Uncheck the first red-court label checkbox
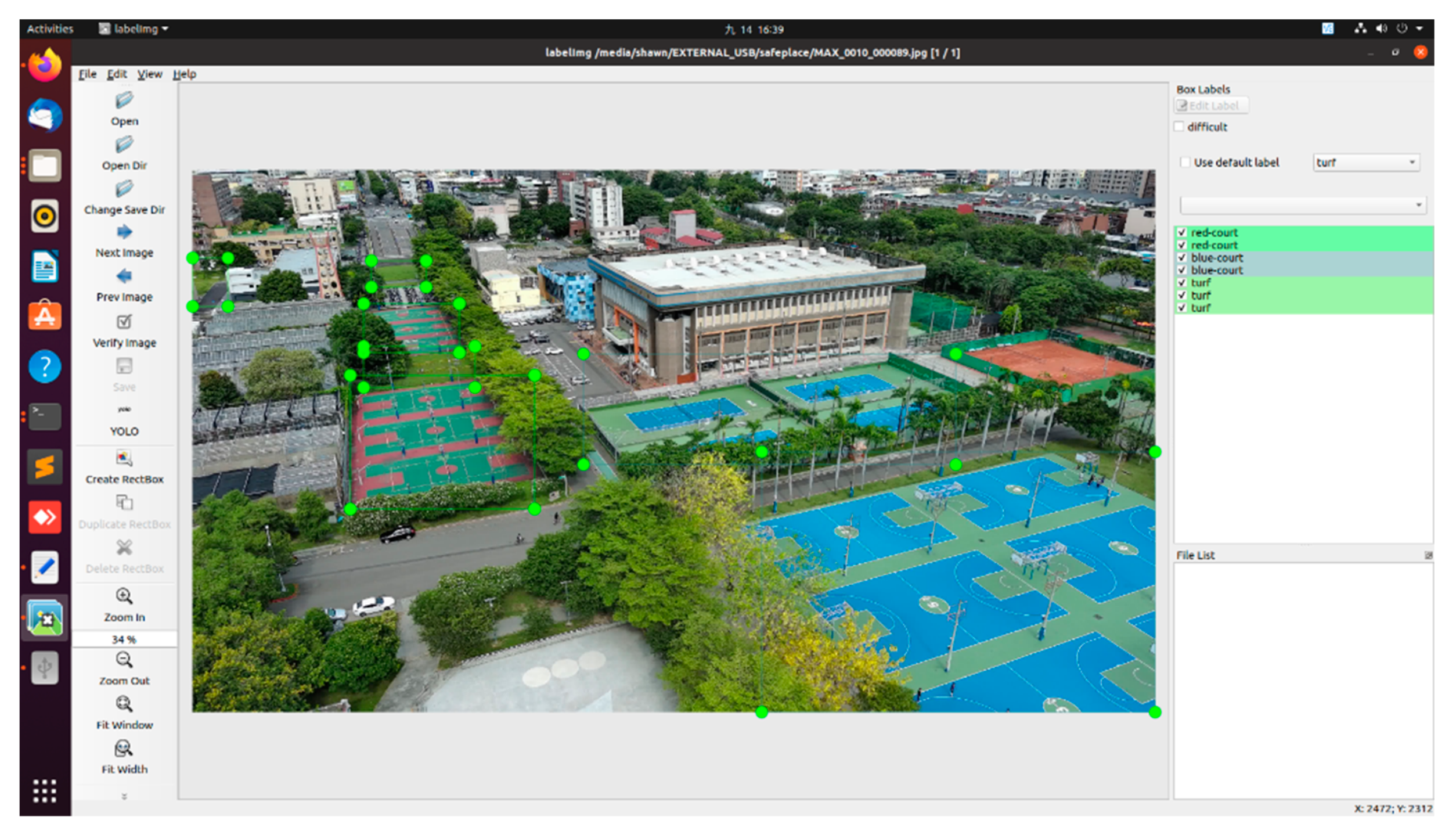 pyautogui.click(x=1181, y=232)
